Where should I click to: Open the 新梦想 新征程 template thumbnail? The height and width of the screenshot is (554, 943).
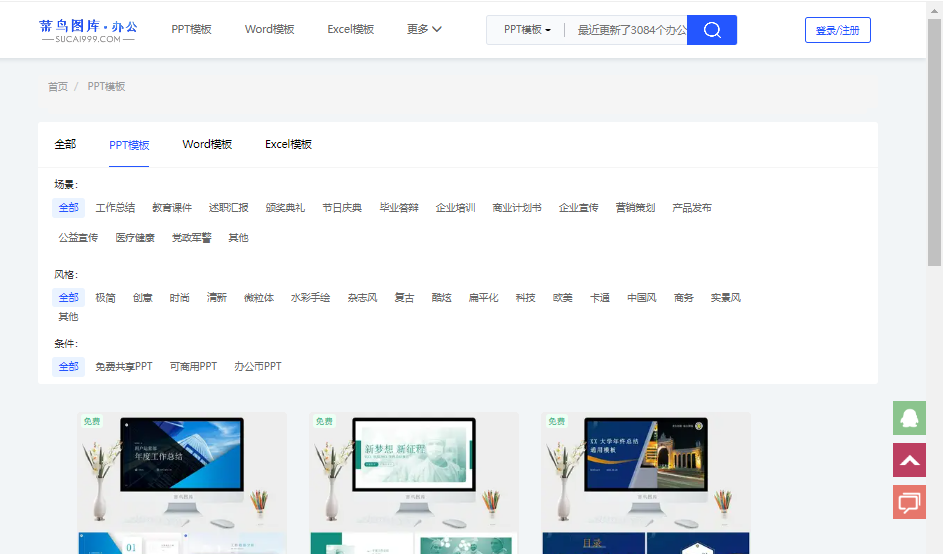pos(414,483)
